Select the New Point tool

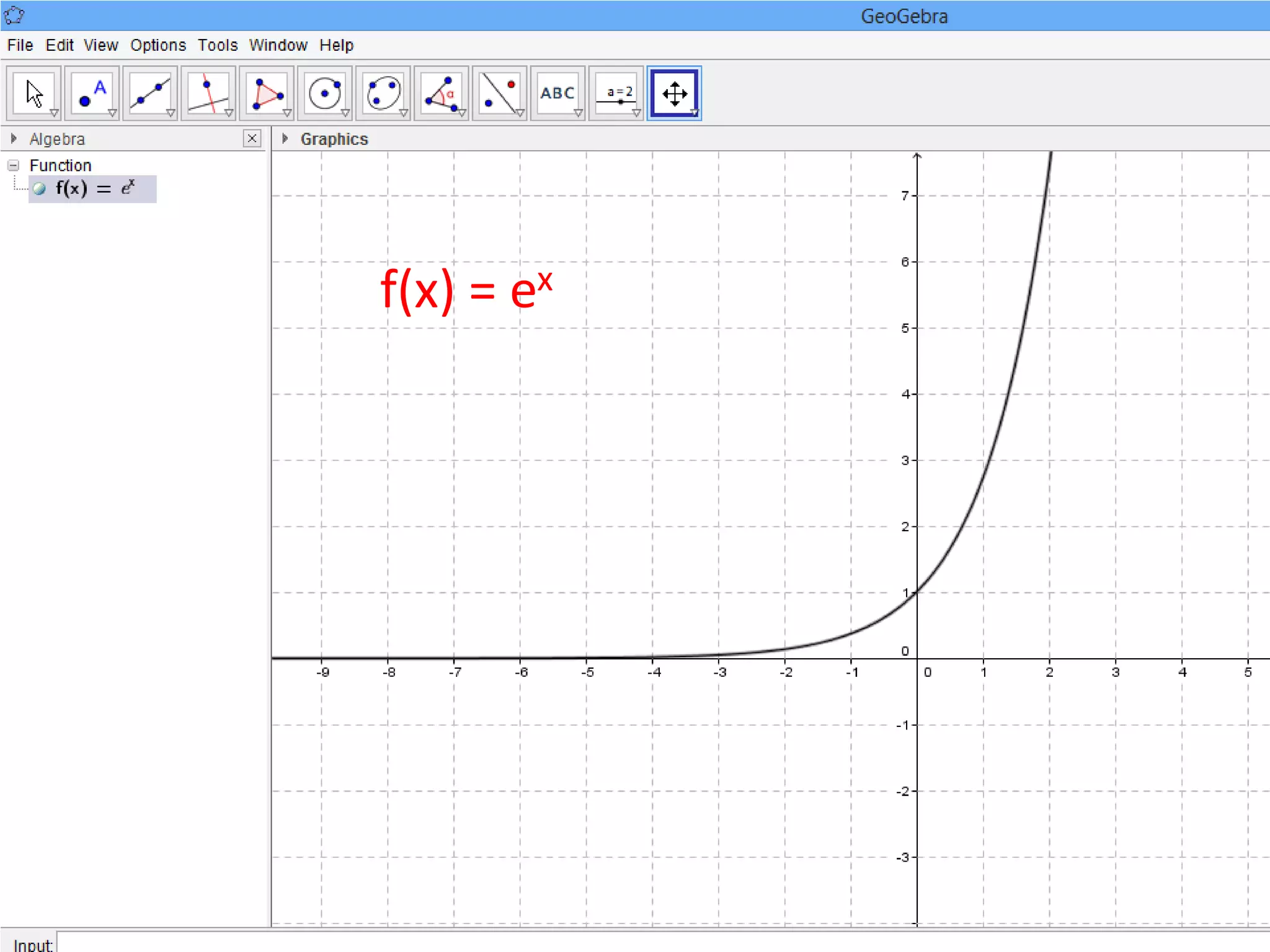click(92, 93)
